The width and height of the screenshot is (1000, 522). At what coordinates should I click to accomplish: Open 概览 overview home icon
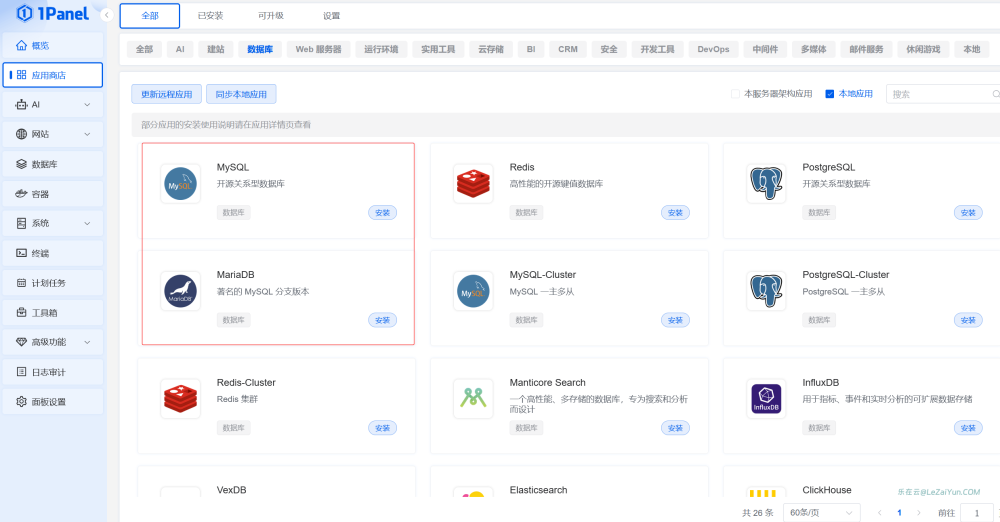(x=22, y=45)
